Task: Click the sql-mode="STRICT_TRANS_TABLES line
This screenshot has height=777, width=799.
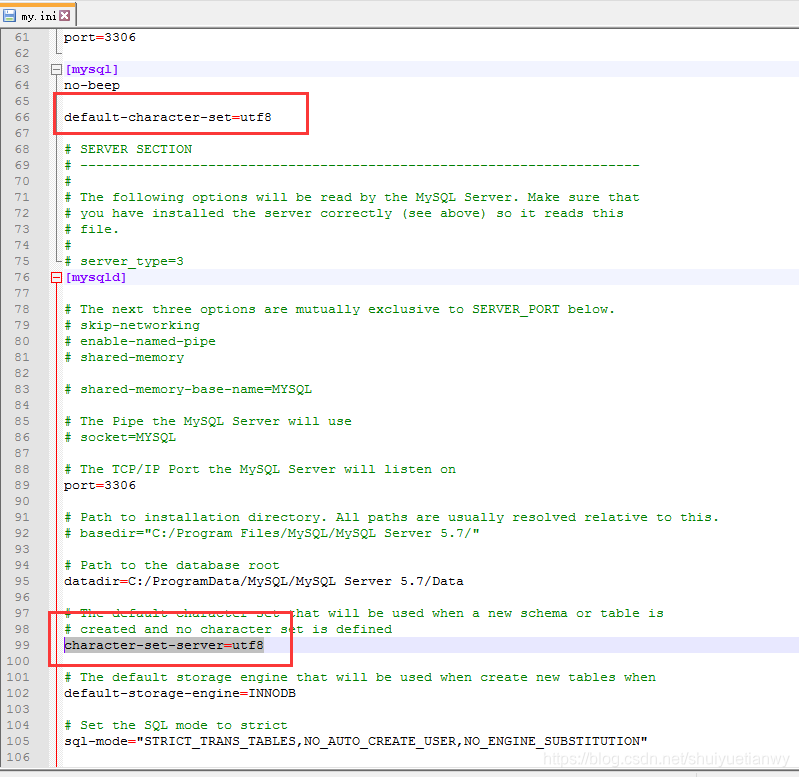Action: [x=356, y=741]
